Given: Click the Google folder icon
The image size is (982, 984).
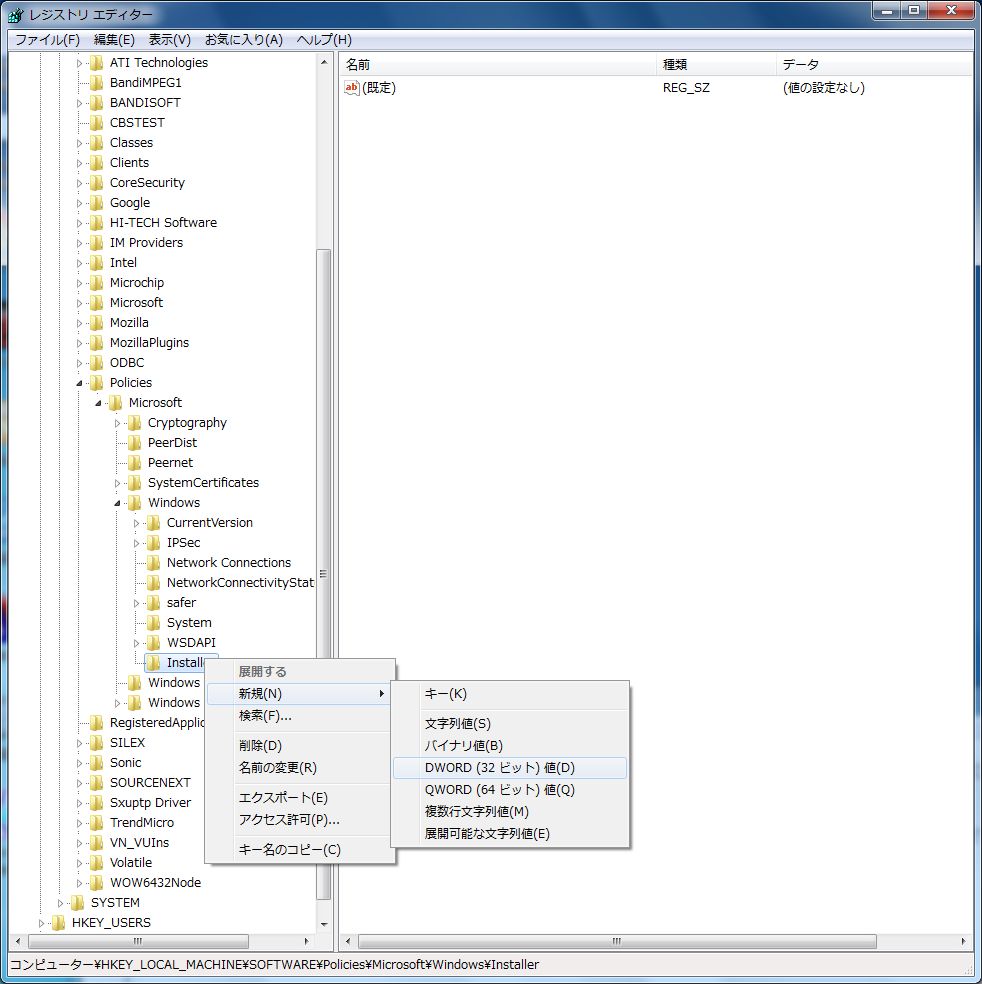Looking at the screenshot, I should [x=97, y=203].
